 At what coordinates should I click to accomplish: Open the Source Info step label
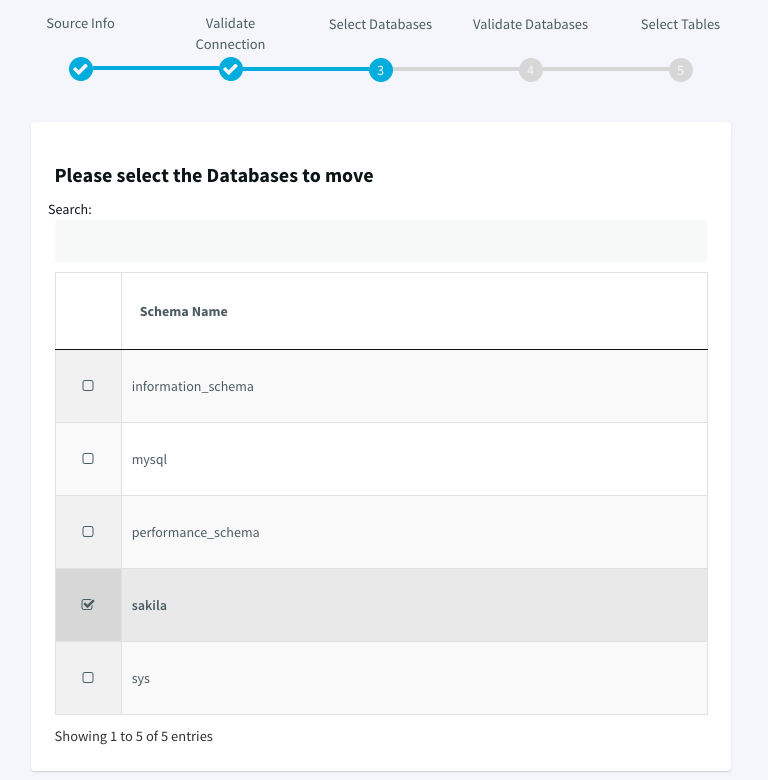coord(81,23)
